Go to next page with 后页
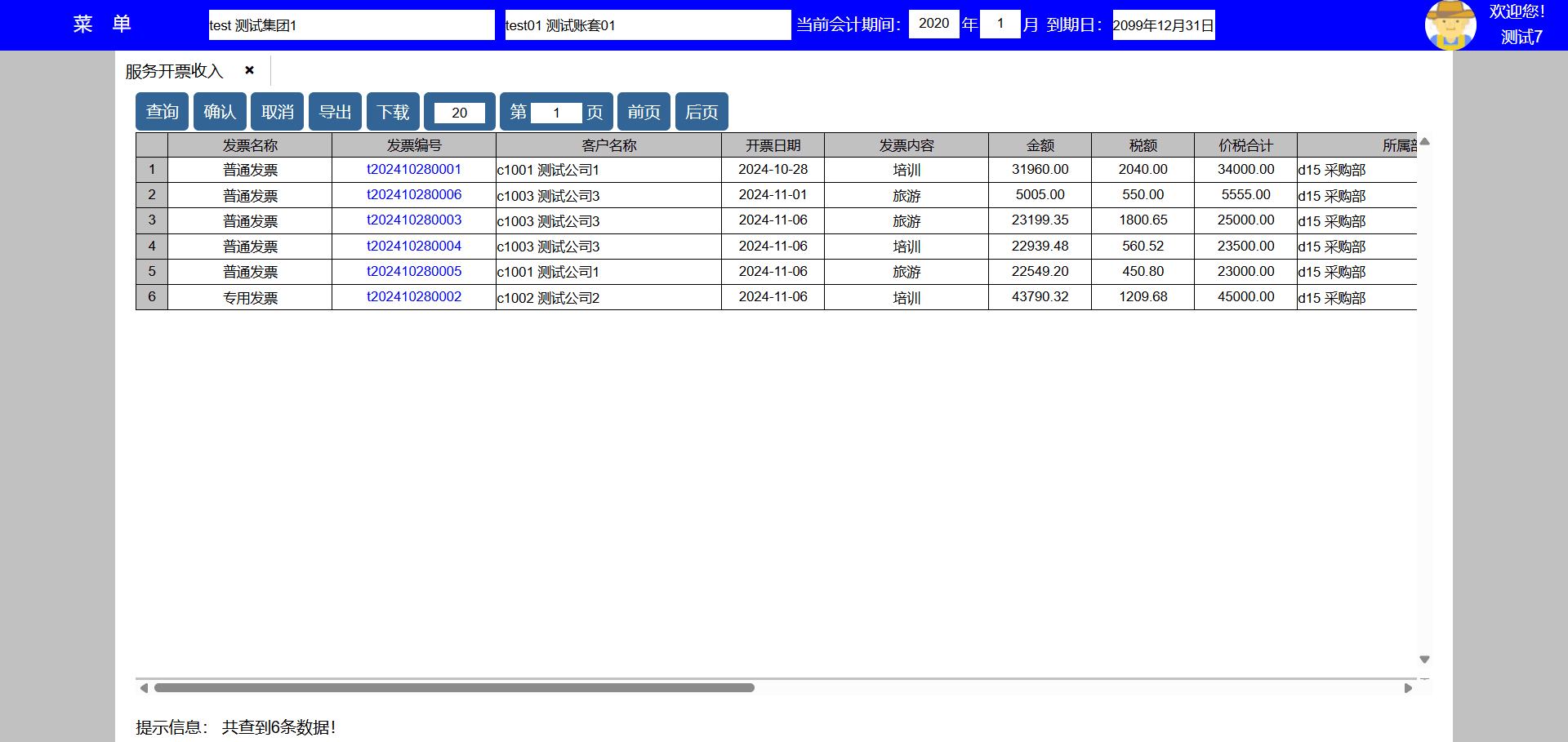This screenshot has height=742, width=1568. [701, 112]
